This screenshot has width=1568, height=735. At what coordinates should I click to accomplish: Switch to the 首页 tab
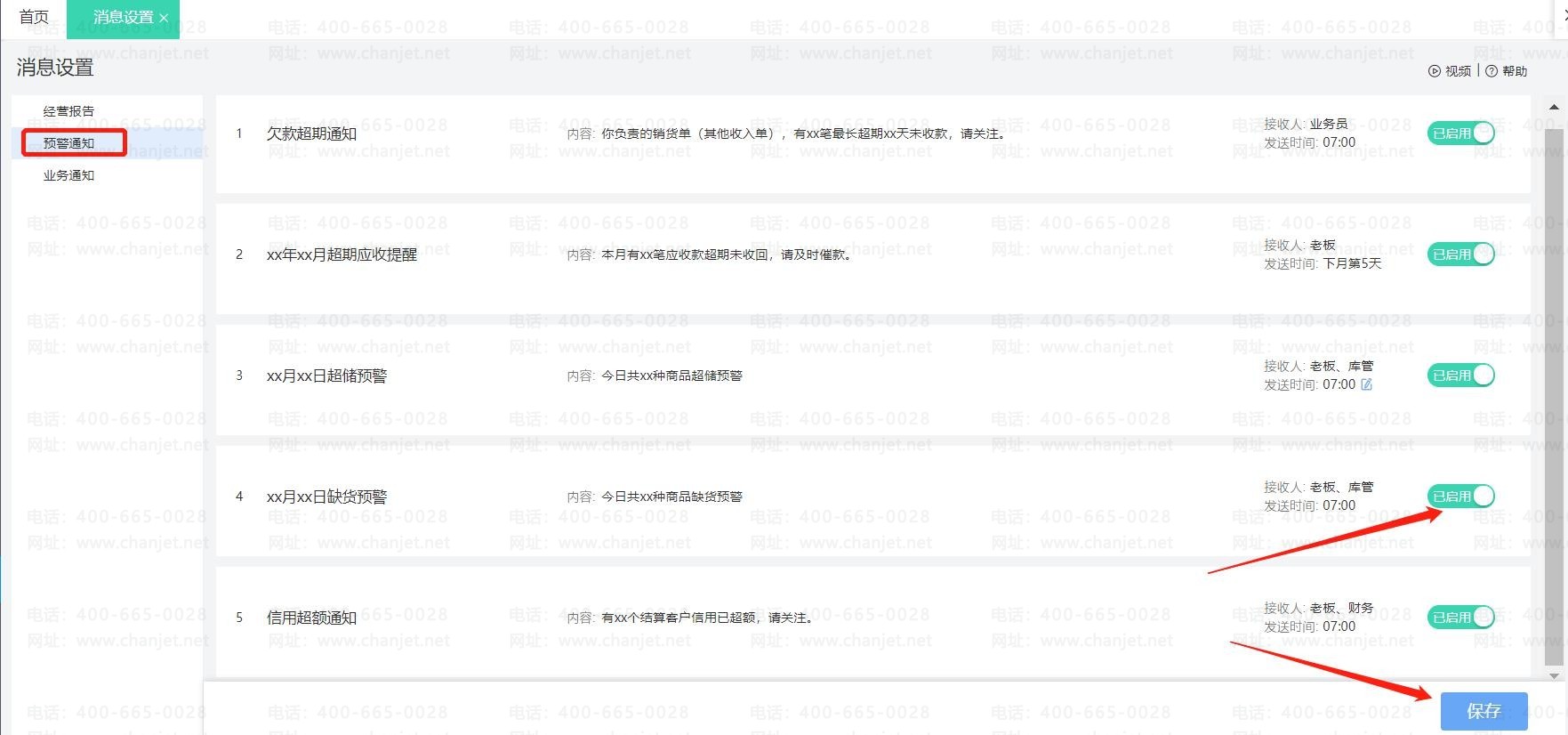[x=34, y=17]
